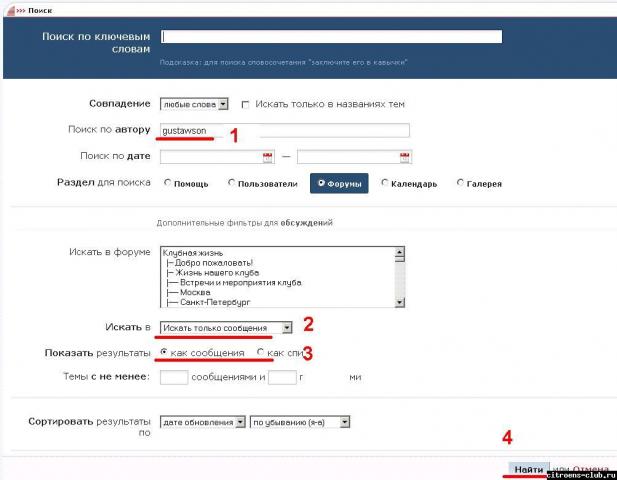Click the keyword search text field

331,38
